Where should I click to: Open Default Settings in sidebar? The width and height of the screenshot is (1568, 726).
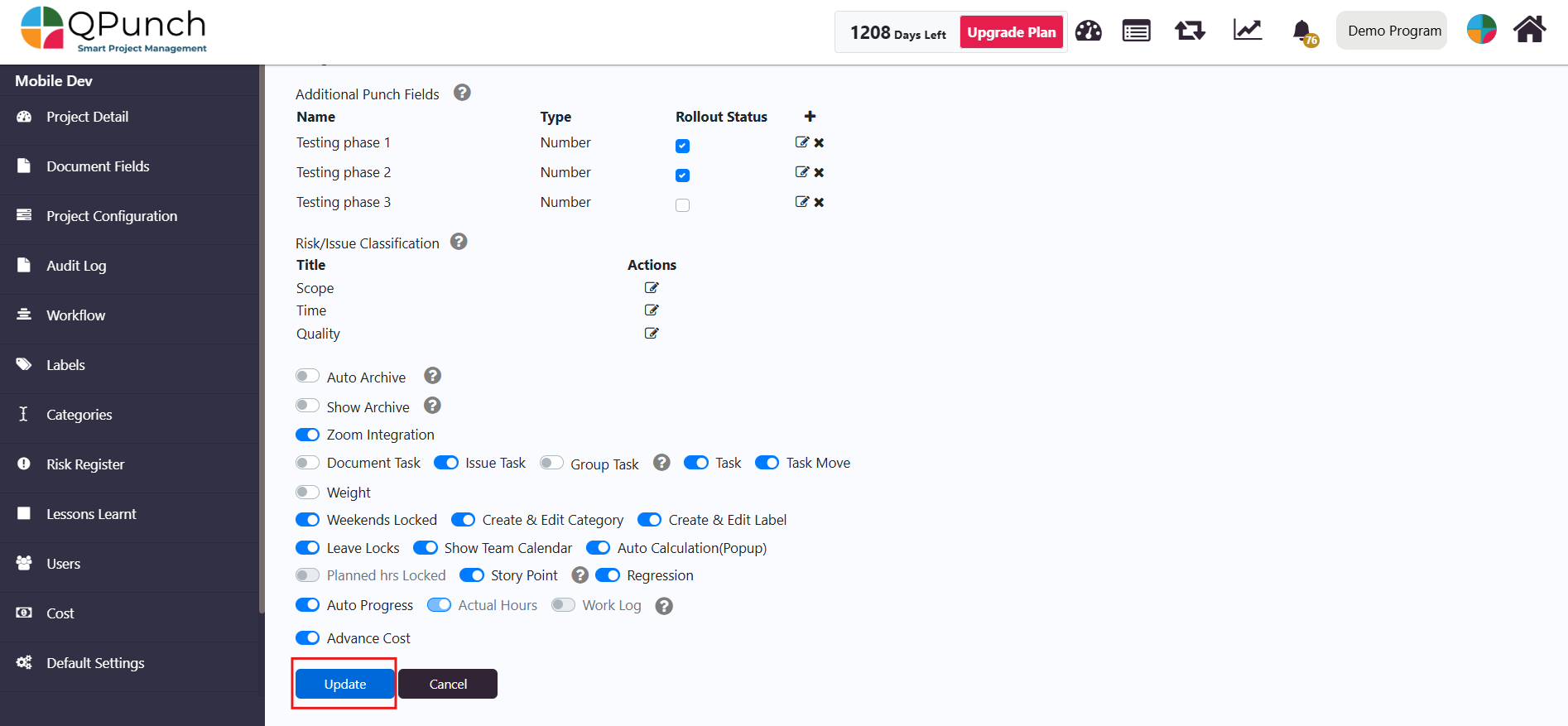click(130, 663)
